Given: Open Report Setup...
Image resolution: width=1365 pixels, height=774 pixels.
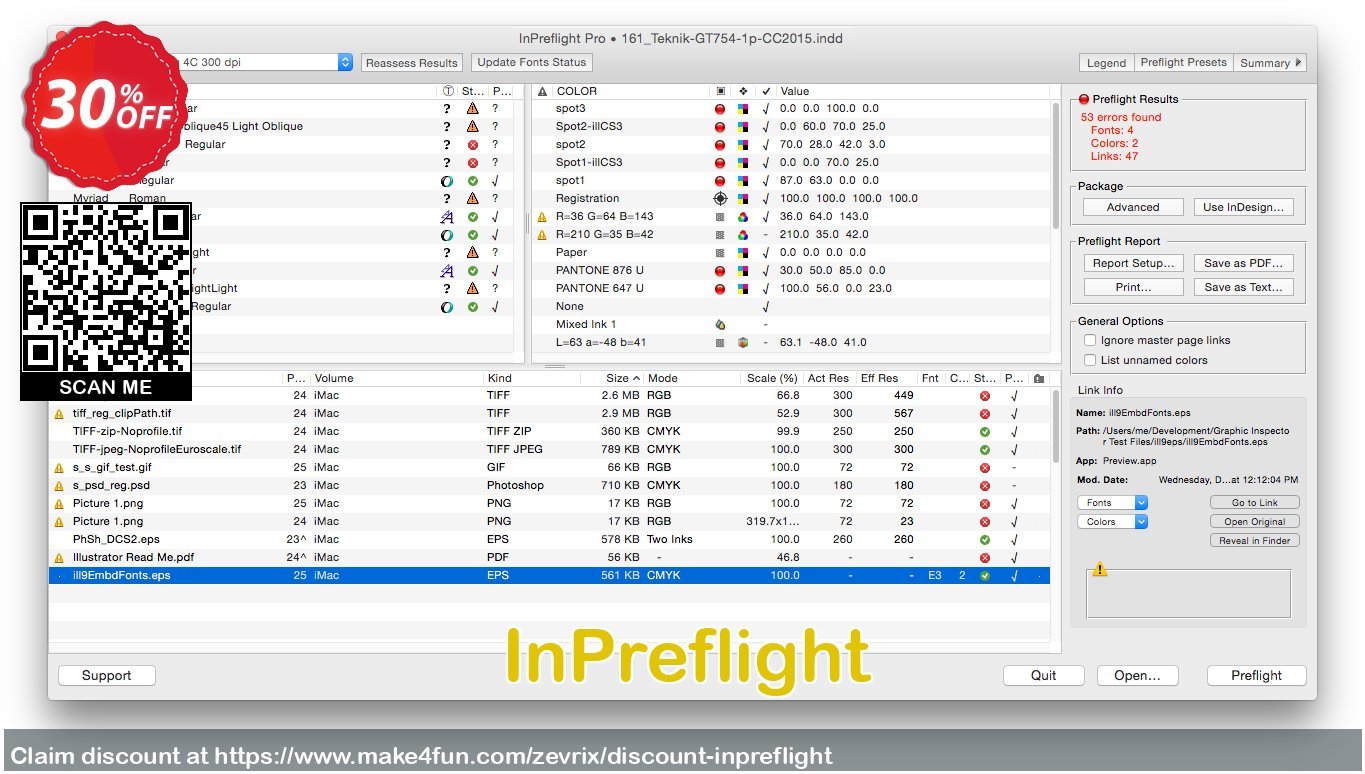Looking at the screenshot, I should 1132,263.
